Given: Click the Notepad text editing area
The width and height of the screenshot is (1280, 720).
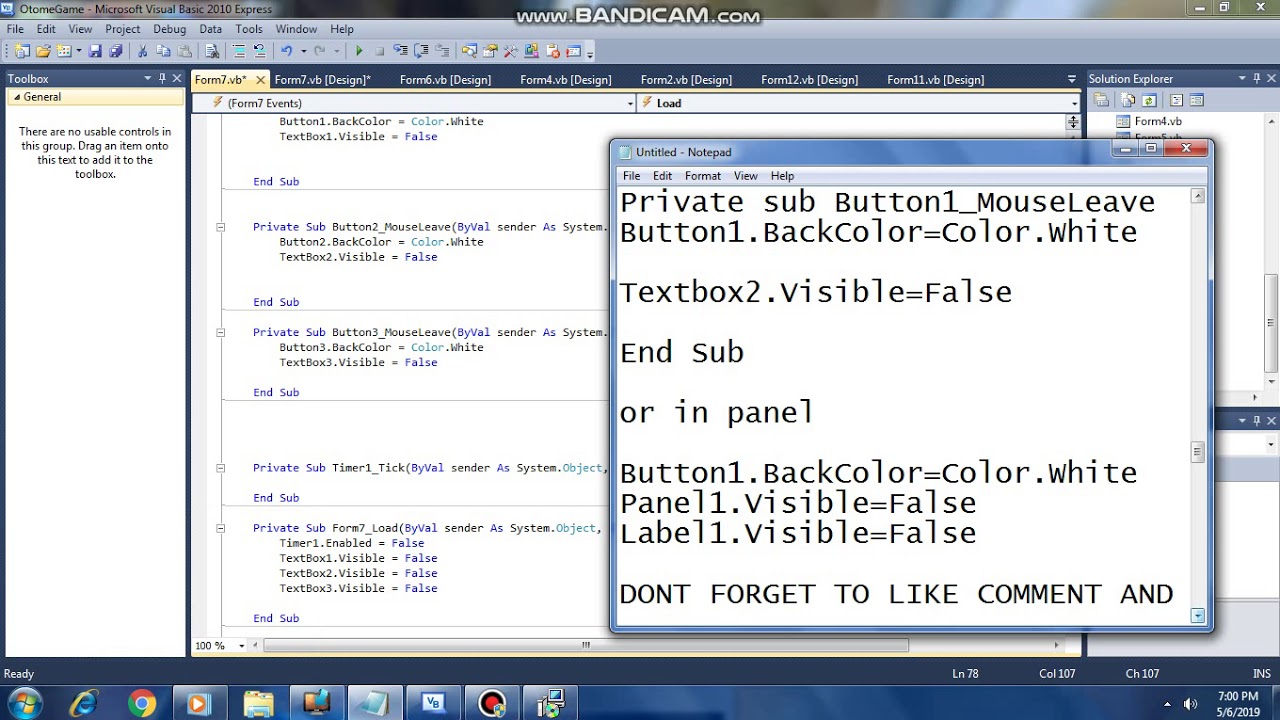Looking at the screenshot, I should click(x=903, y=406).
